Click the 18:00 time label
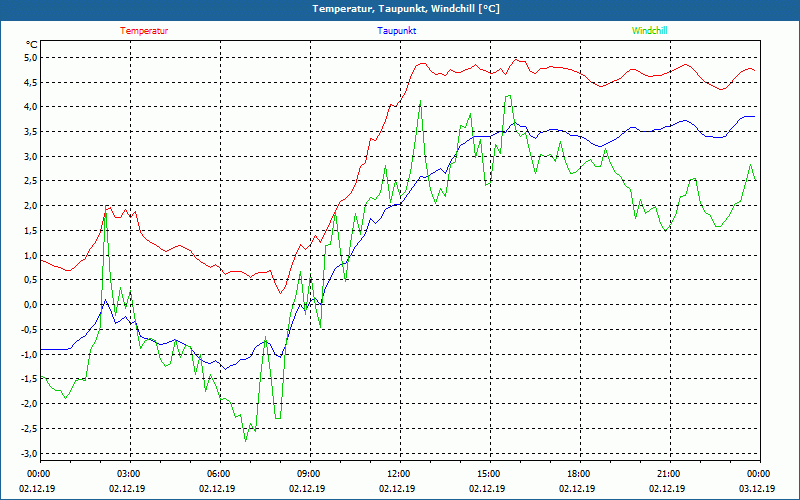 click(x=580, y=474)
